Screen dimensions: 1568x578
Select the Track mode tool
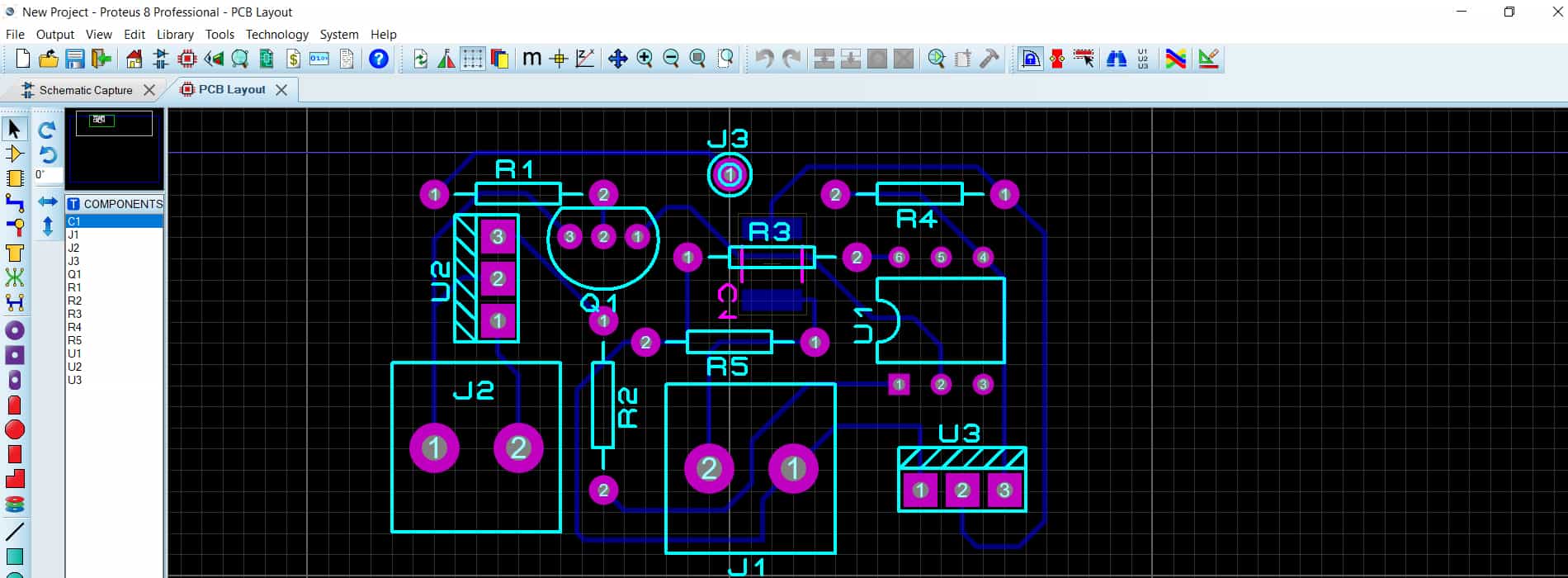click(15, 203)
